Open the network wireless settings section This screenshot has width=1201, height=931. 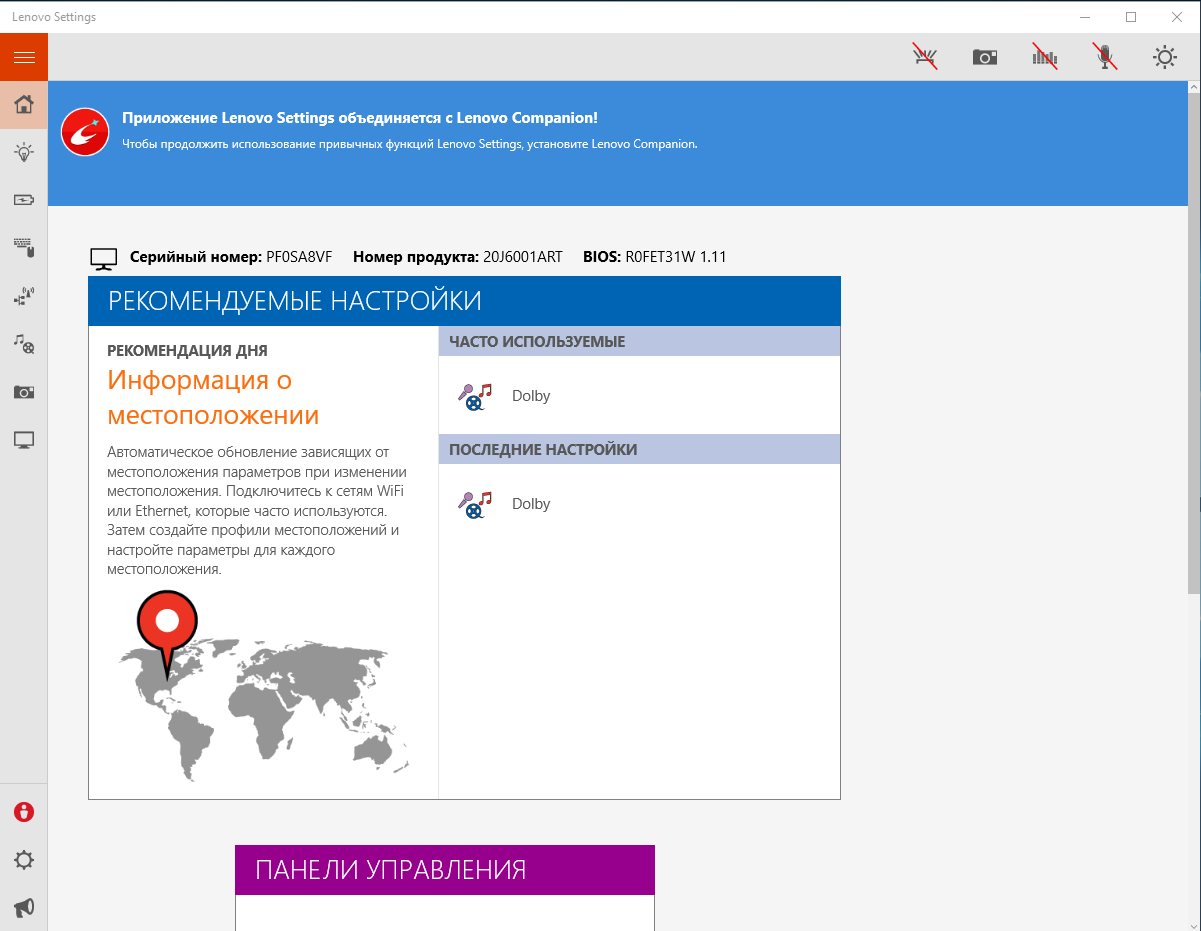point(24,296)
